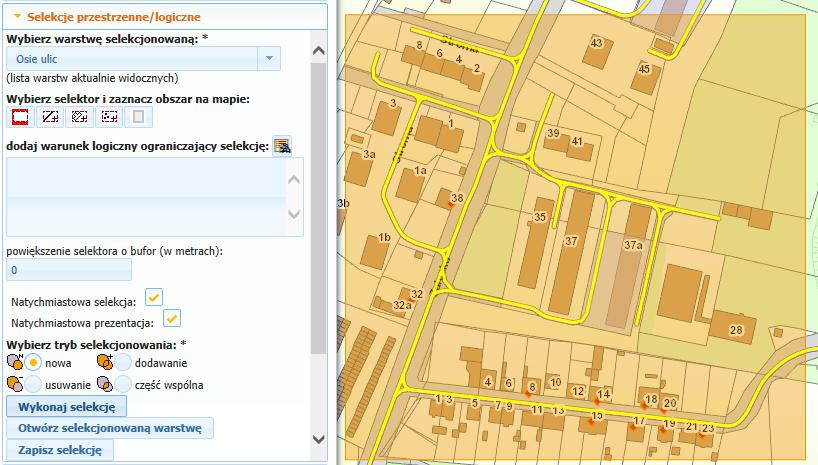The height and width of the screenshot is (465, 818).
Task: Click building labeled 1b on the map
Action: point(377,252)
